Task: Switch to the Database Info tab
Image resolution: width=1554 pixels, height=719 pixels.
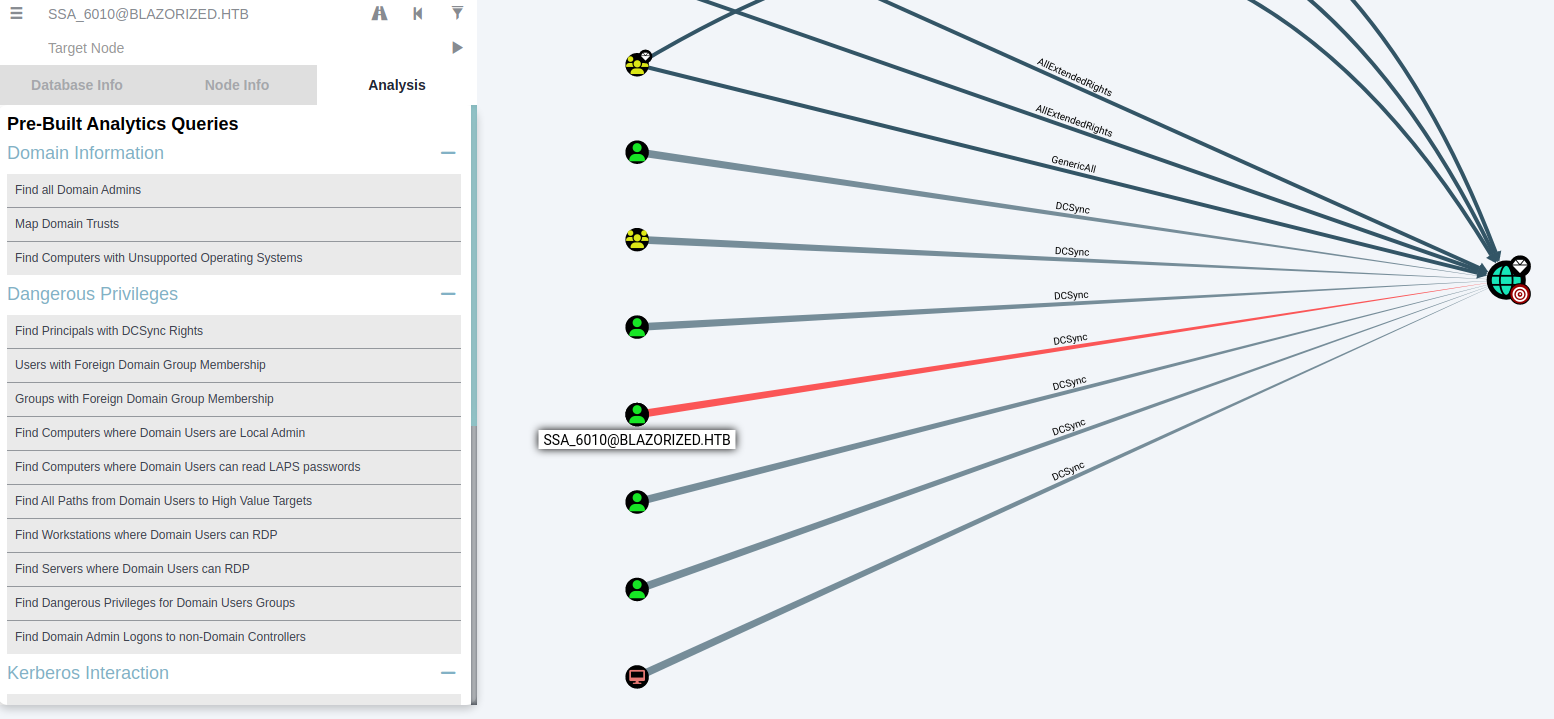Action: click(77, 85)
